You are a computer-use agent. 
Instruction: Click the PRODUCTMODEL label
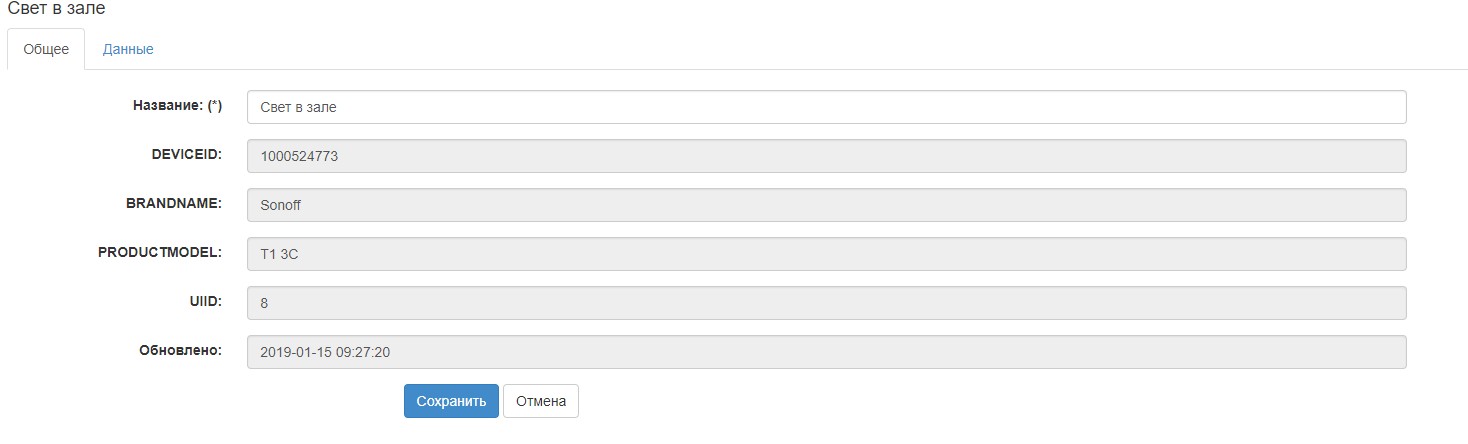pos(160,252)
